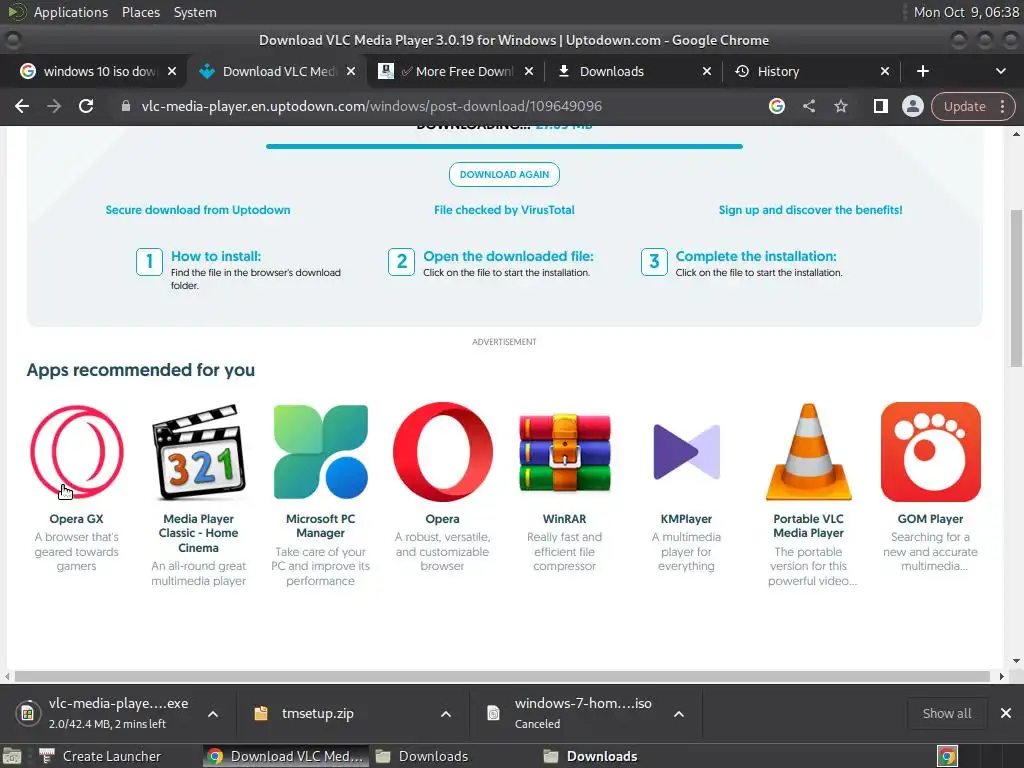Viewport: 1024px width, 768px height.
Task: Click the How to install heading
Action: [216, 256]
